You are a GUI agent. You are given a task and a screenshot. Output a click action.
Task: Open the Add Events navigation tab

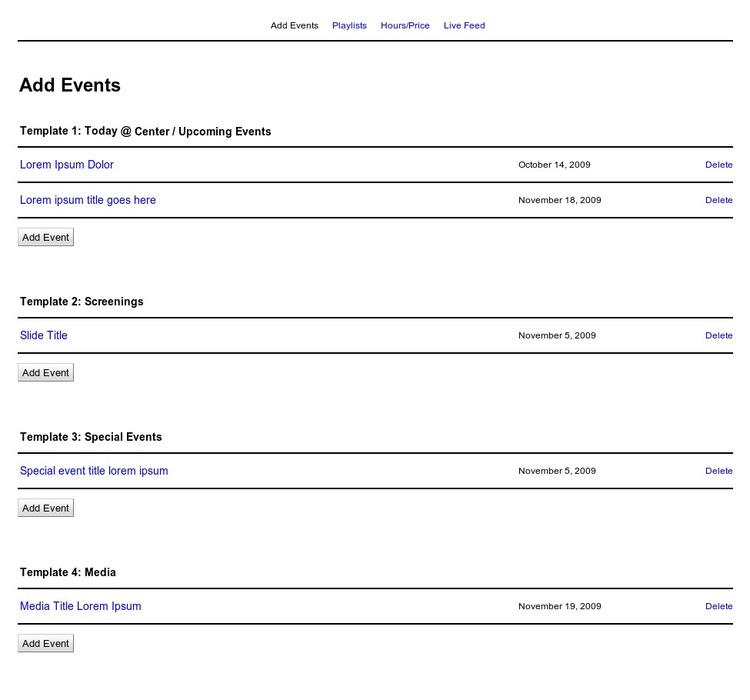[x=294, y=26]
